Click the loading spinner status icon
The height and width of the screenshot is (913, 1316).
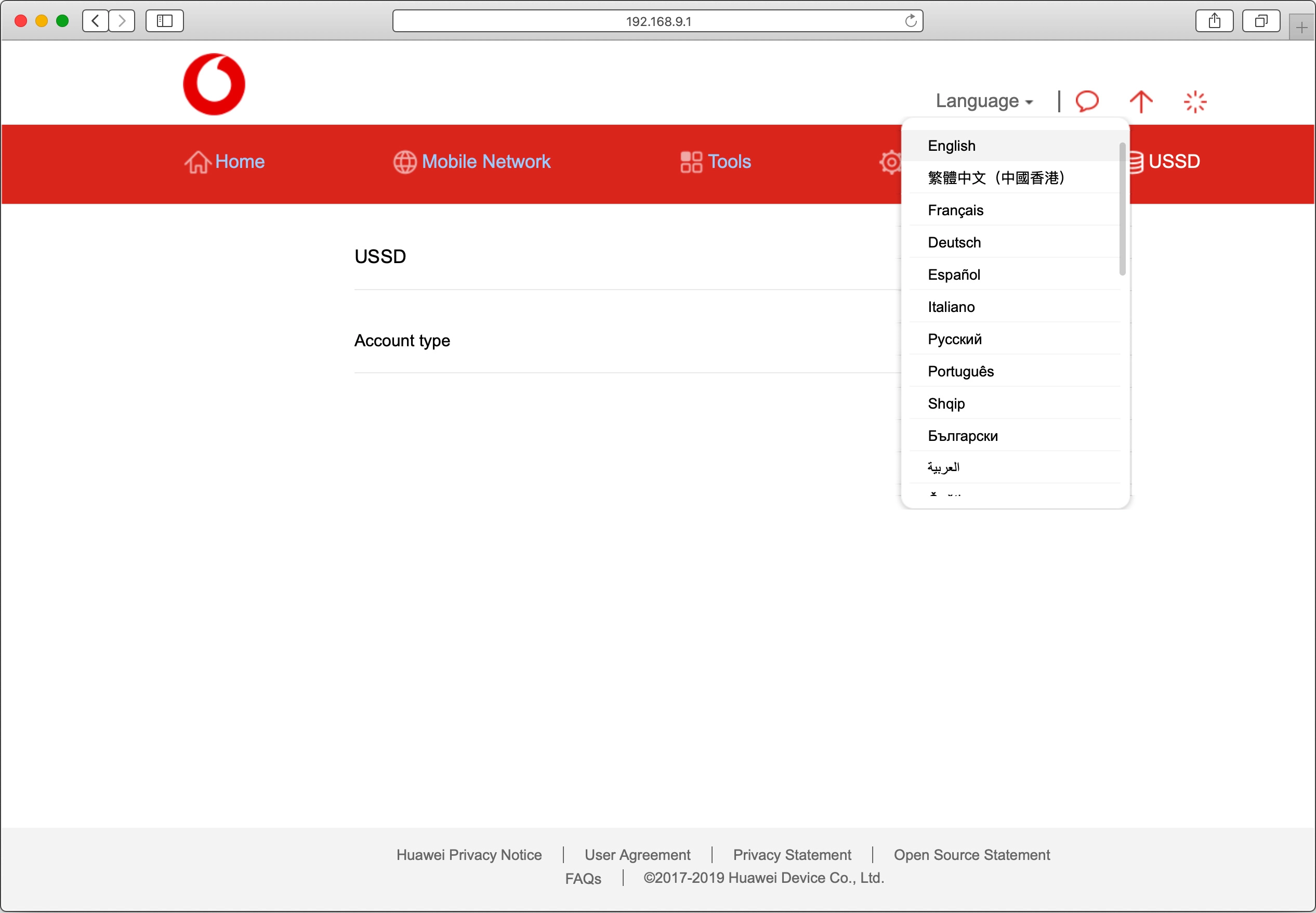1194,102
